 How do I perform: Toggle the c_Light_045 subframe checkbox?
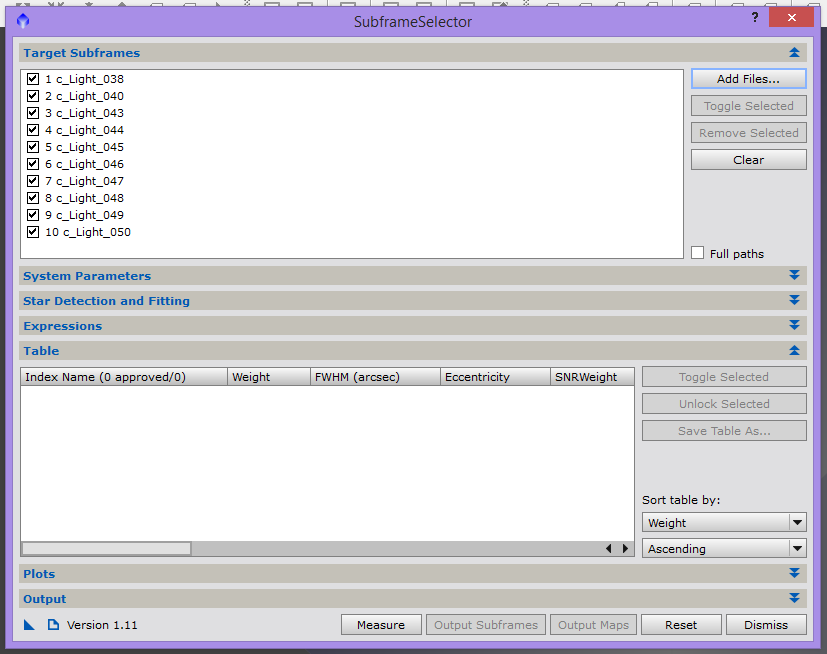coord(33,147)
